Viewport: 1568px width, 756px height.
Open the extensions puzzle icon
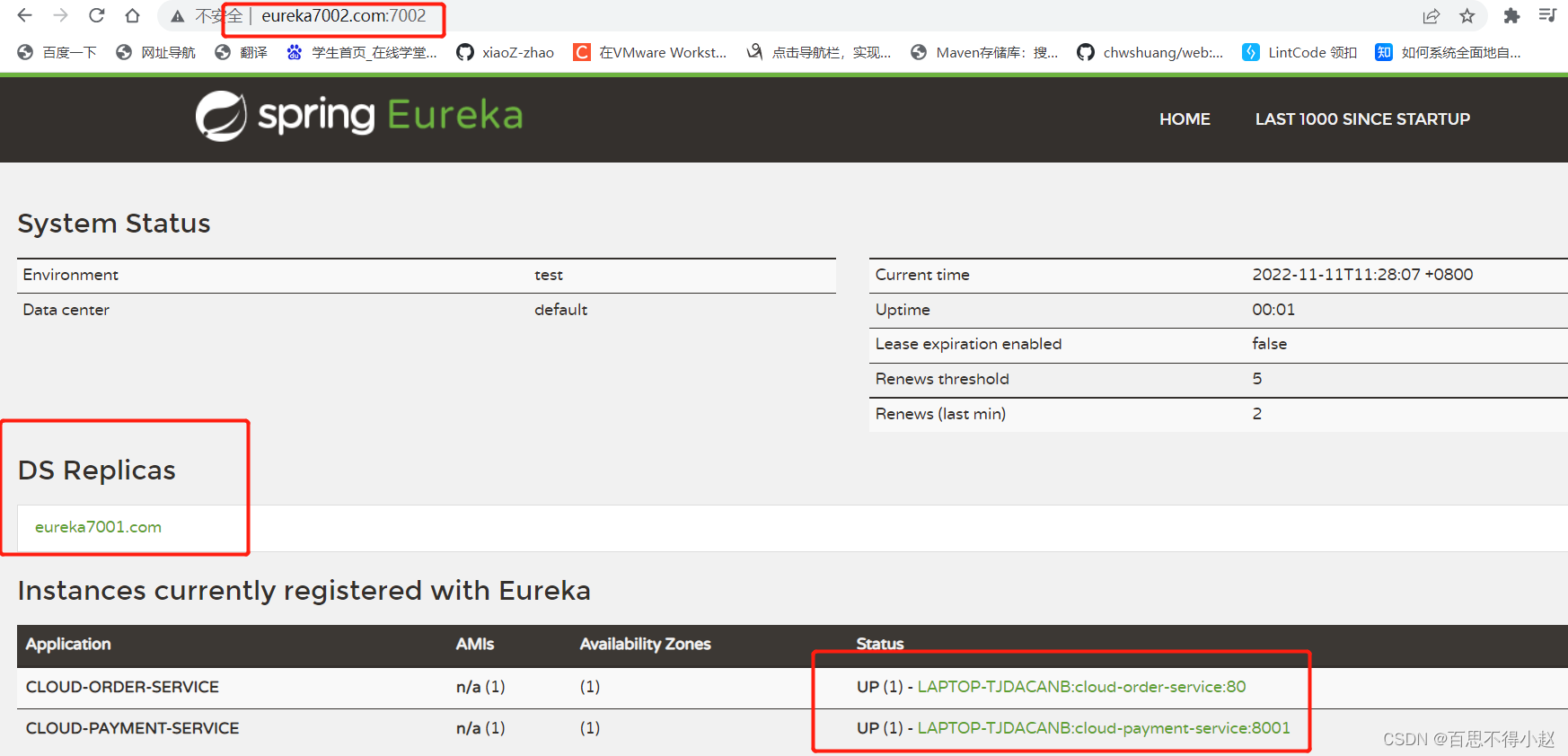click(x=1511, y=16)
